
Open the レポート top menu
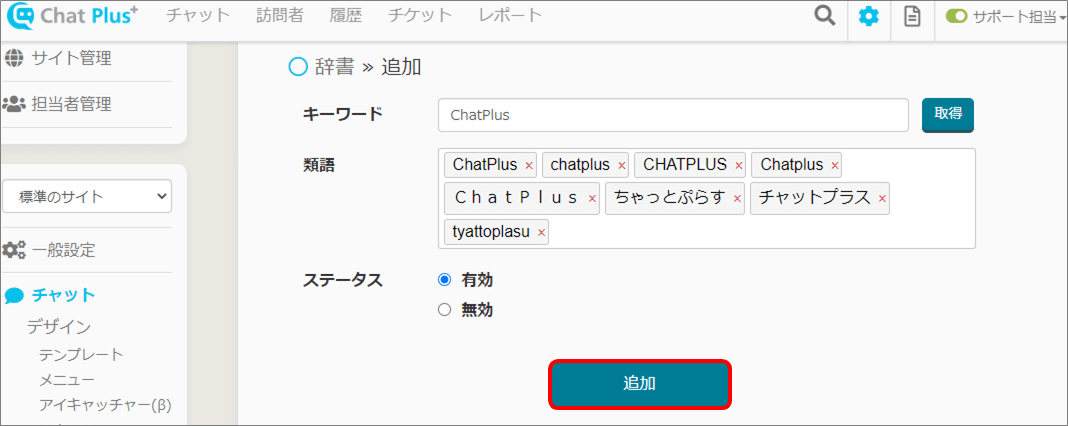(510, 15)
